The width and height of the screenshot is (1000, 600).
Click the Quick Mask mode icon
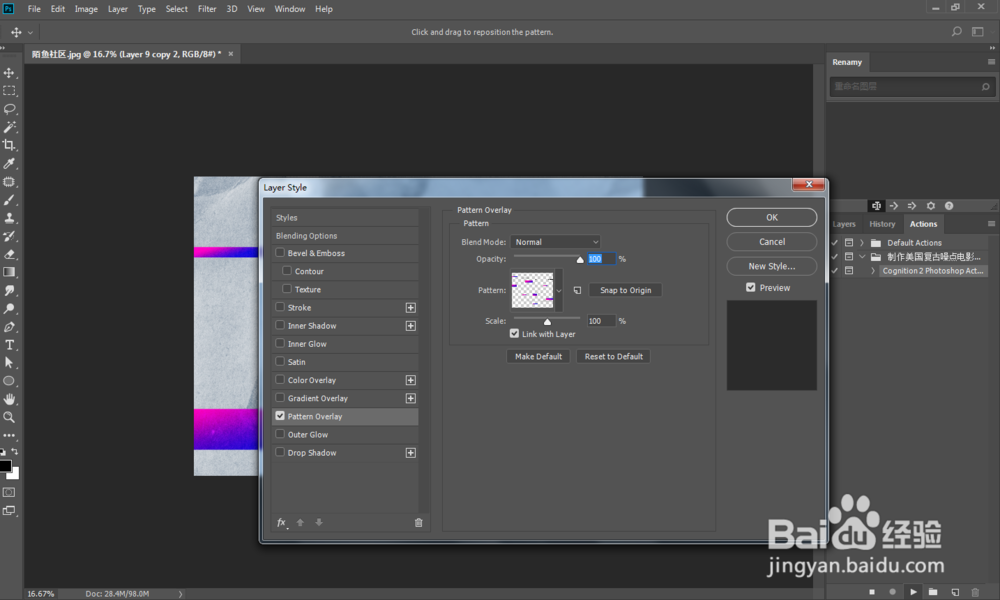(9, 492)
